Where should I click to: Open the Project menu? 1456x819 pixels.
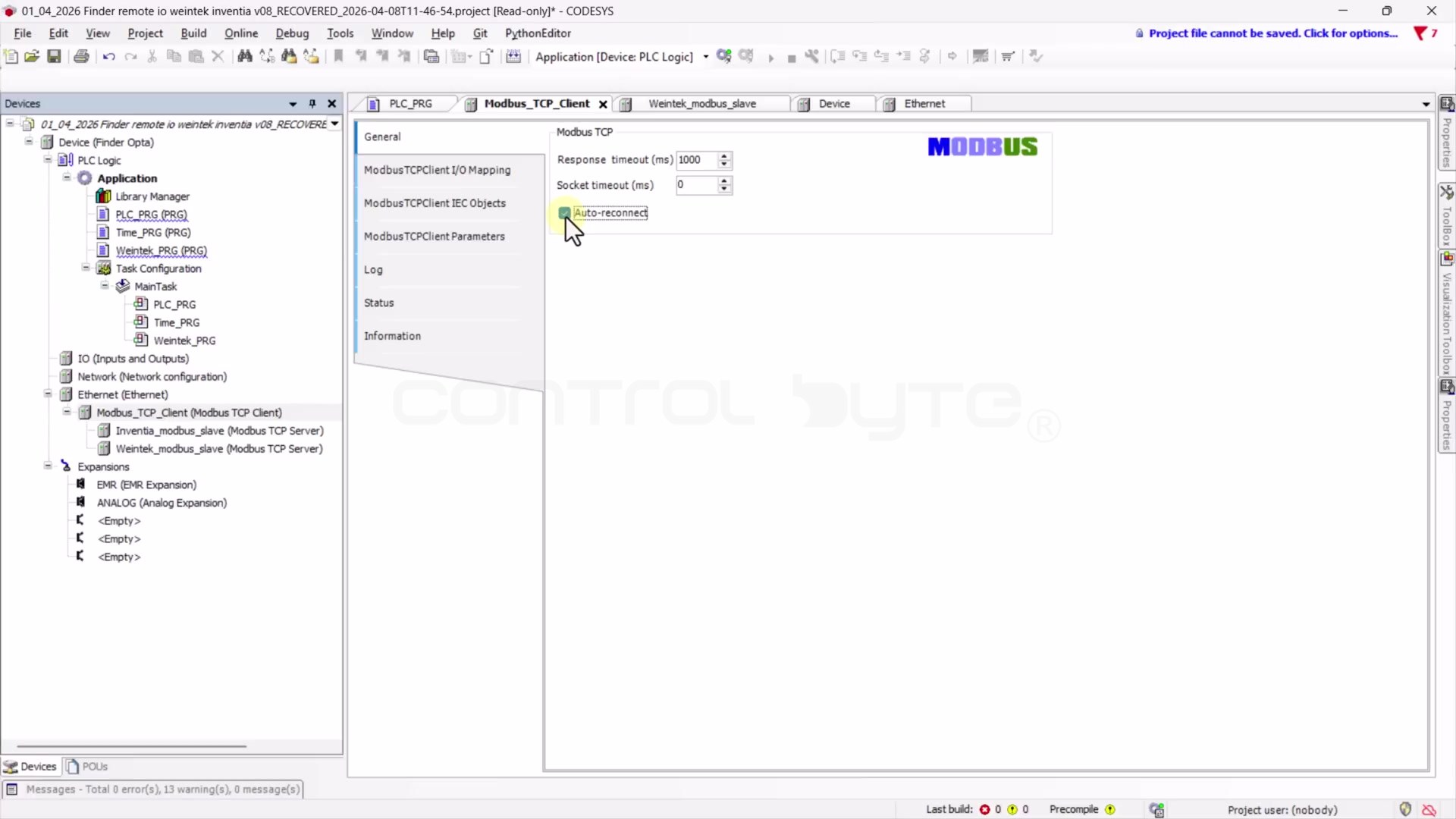(145, 33)
